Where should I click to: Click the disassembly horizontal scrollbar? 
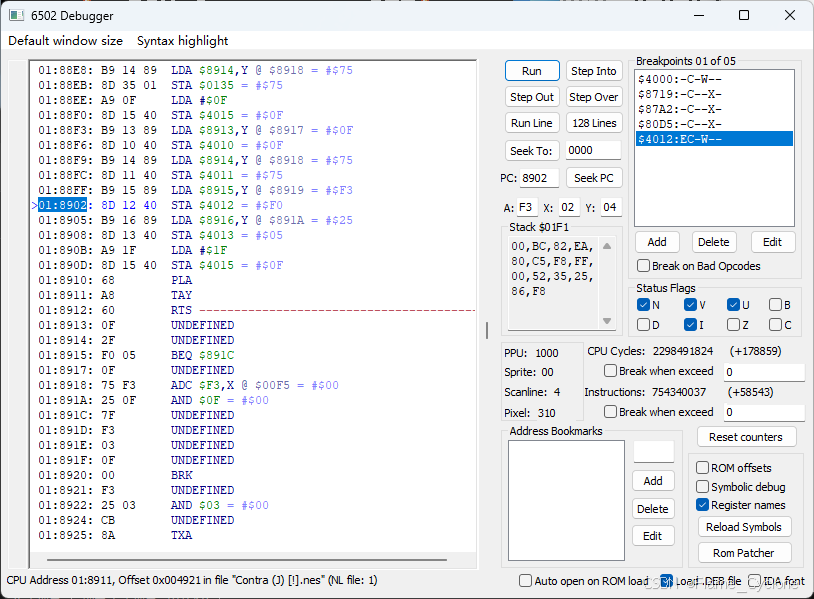[x=247, y=560]
